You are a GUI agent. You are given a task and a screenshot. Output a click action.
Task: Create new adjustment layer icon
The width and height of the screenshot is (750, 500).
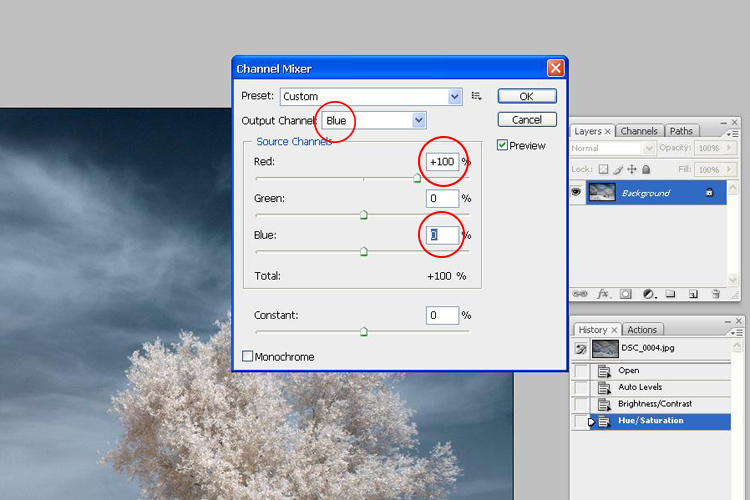tap(648, 294)
